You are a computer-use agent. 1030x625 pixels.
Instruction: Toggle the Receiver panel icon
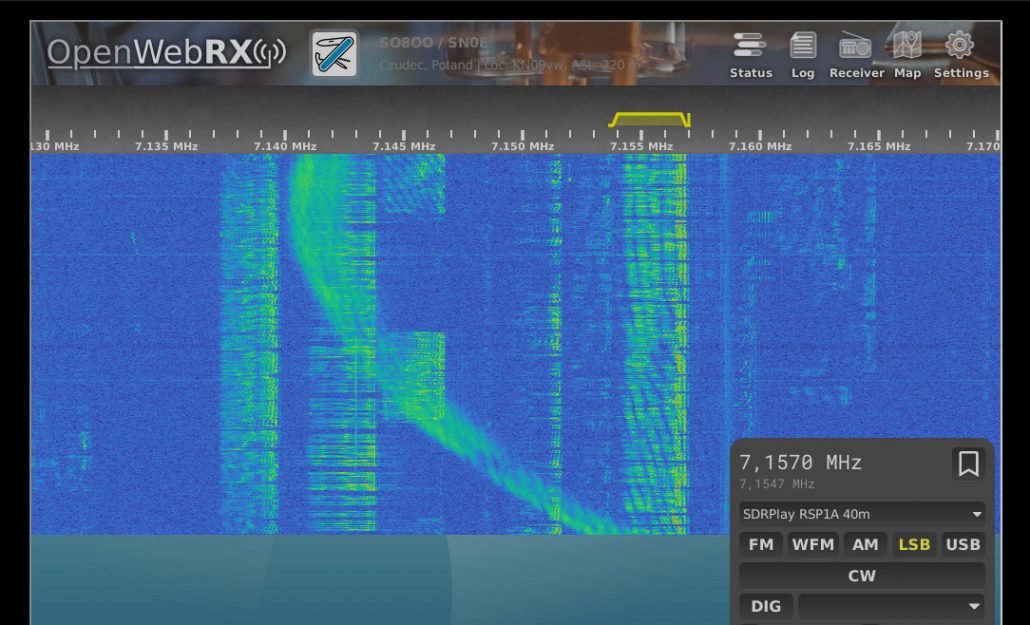[x=856, y=55]
